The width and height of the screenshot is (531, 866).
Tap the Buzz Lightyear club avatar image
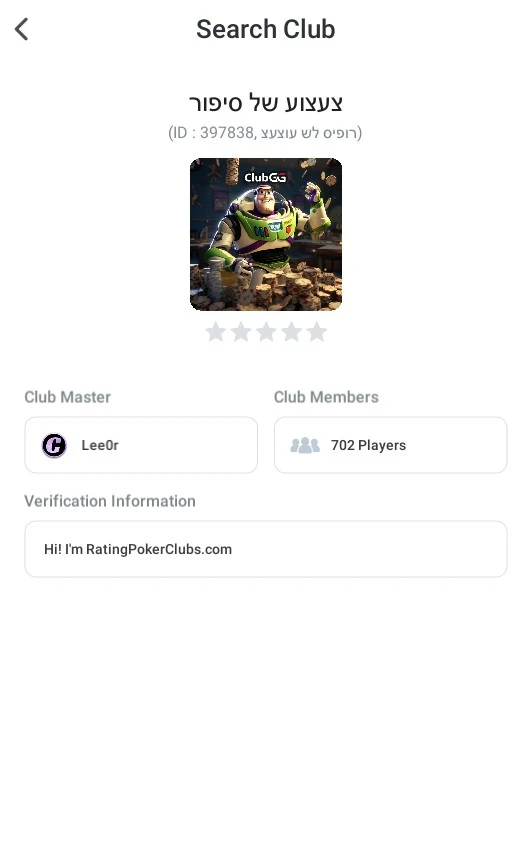[266, 234]
